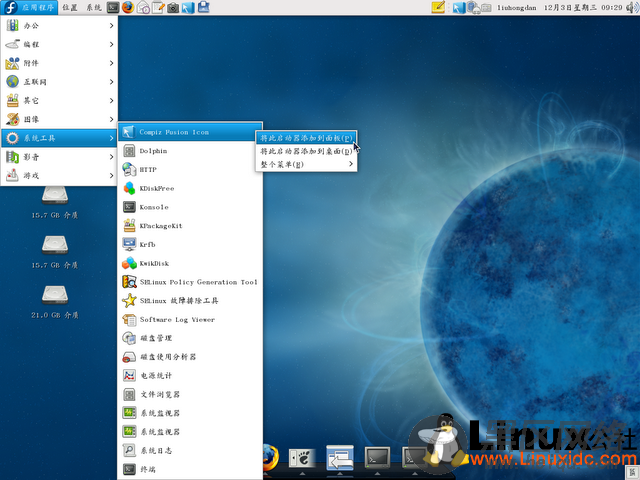The width and height of the screenshot is (640, 480).
Task: Expand the 互联网 internet submenu
Action: coord(59,82)
